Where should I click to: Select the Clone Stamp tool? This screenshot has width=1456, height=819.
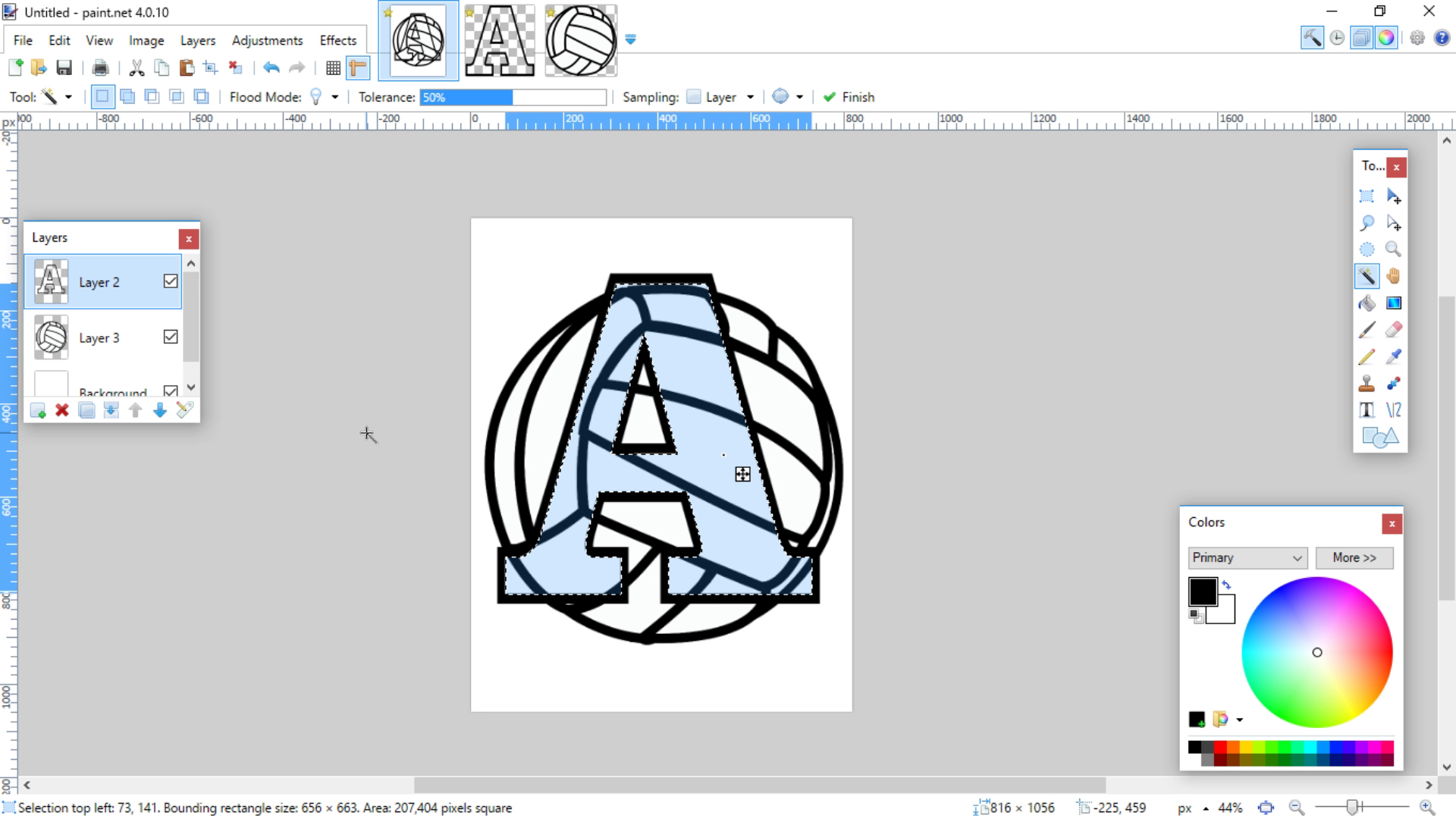pyautogui.click(x=1367, y=384)
